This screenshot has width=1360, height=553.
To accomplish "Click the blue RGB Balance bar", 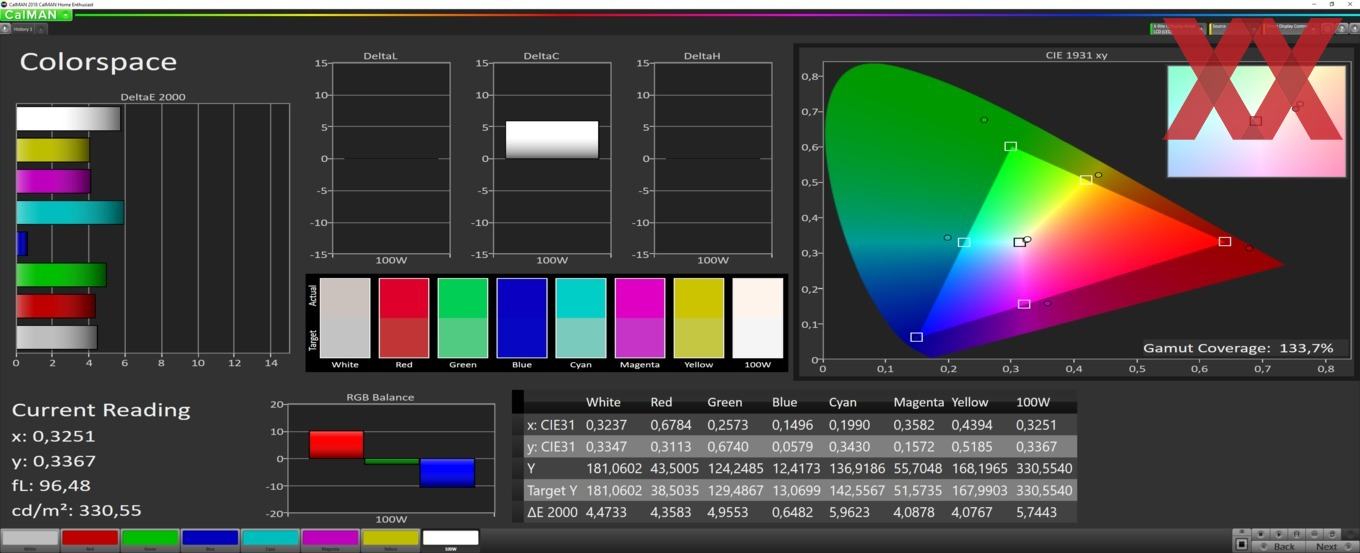I will click(x=447, y=473).
